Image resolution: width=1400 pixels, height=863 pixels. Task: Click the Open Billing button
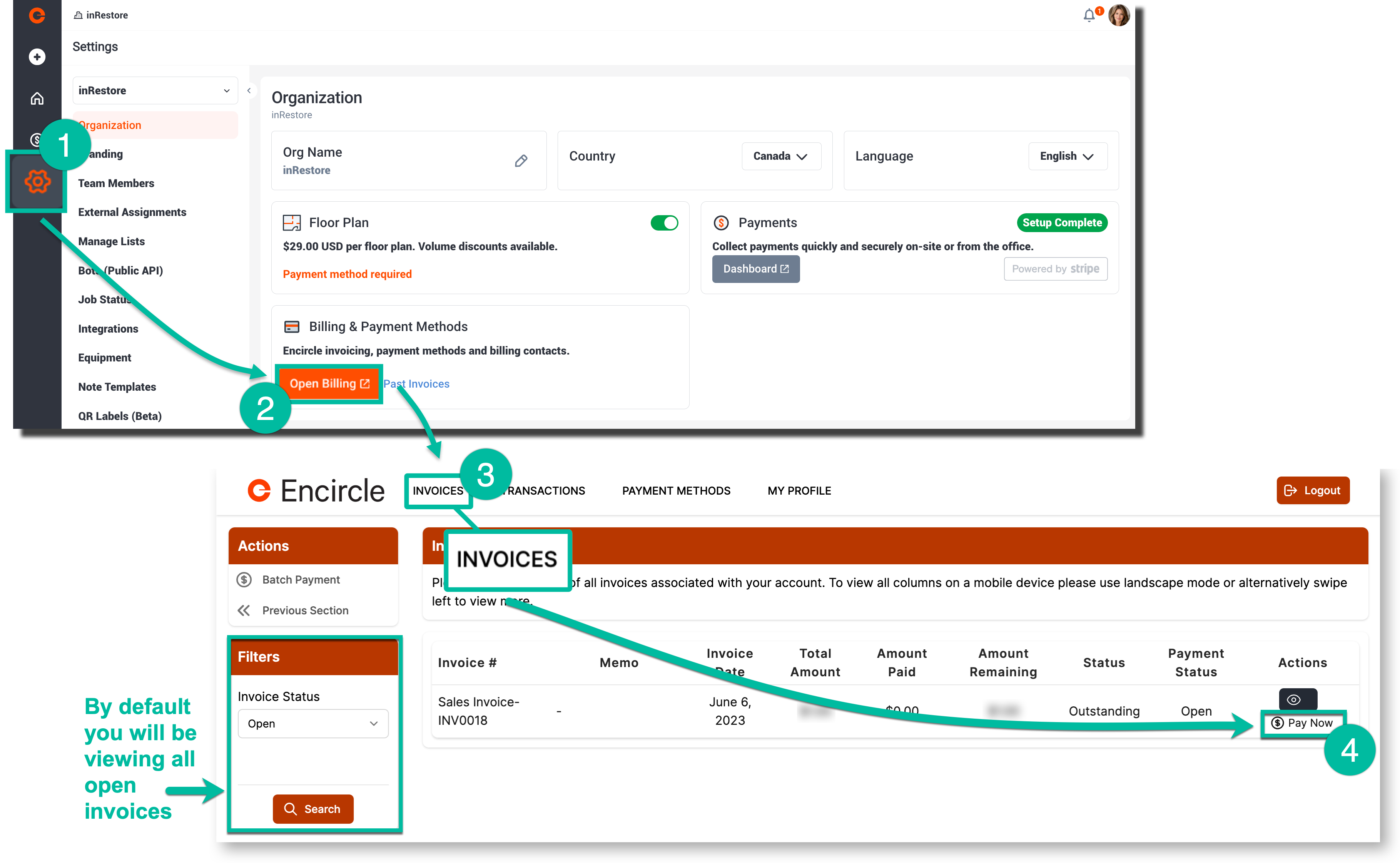[x=329, y=383]
